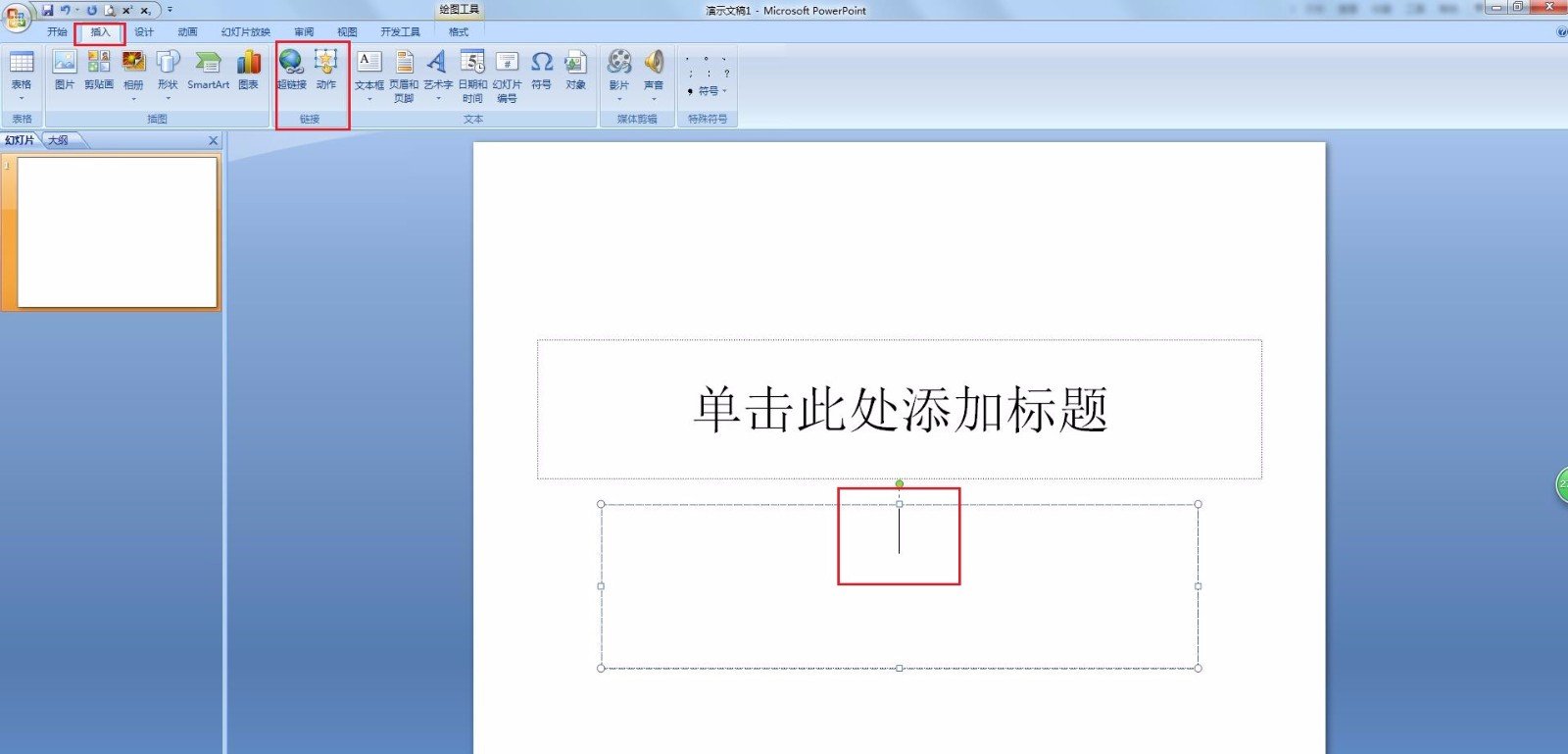This screenshot has height=754, width=1568.
Task: Open the 设计 ribbon tab
Action: (x=144, y=32)
